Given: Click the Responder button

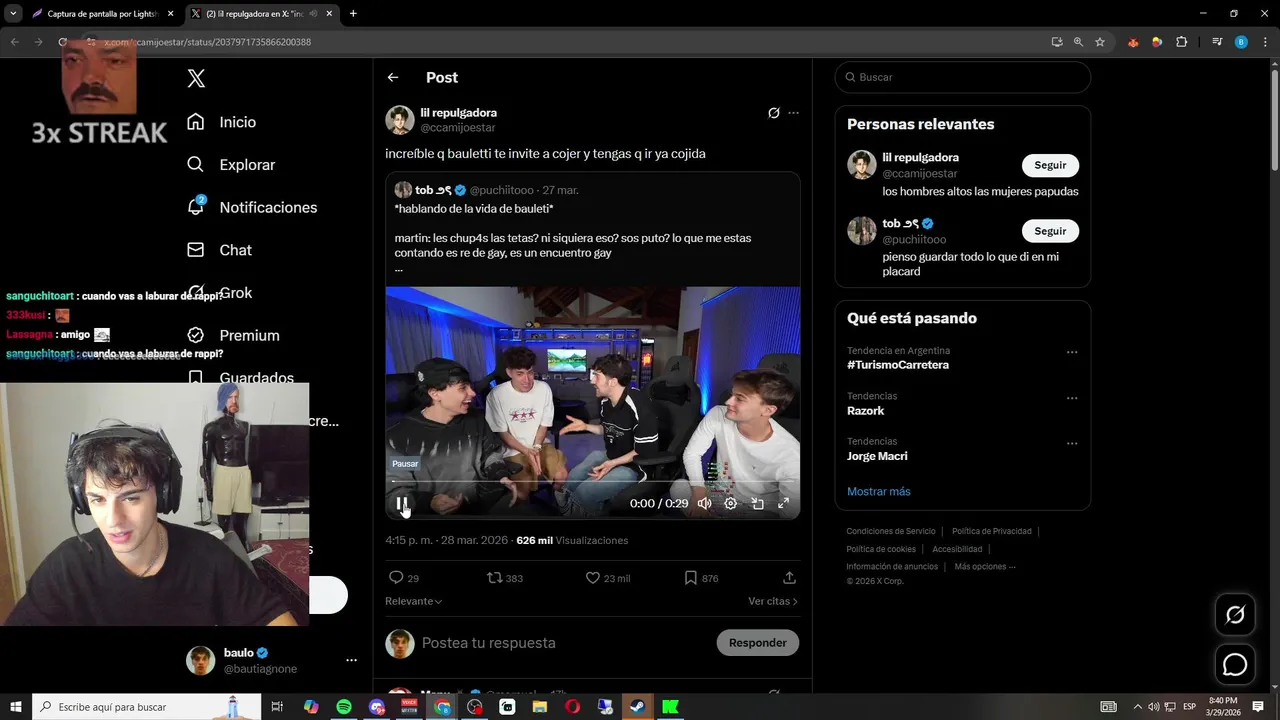Looking at the screenshot, I should pos(757,643).
